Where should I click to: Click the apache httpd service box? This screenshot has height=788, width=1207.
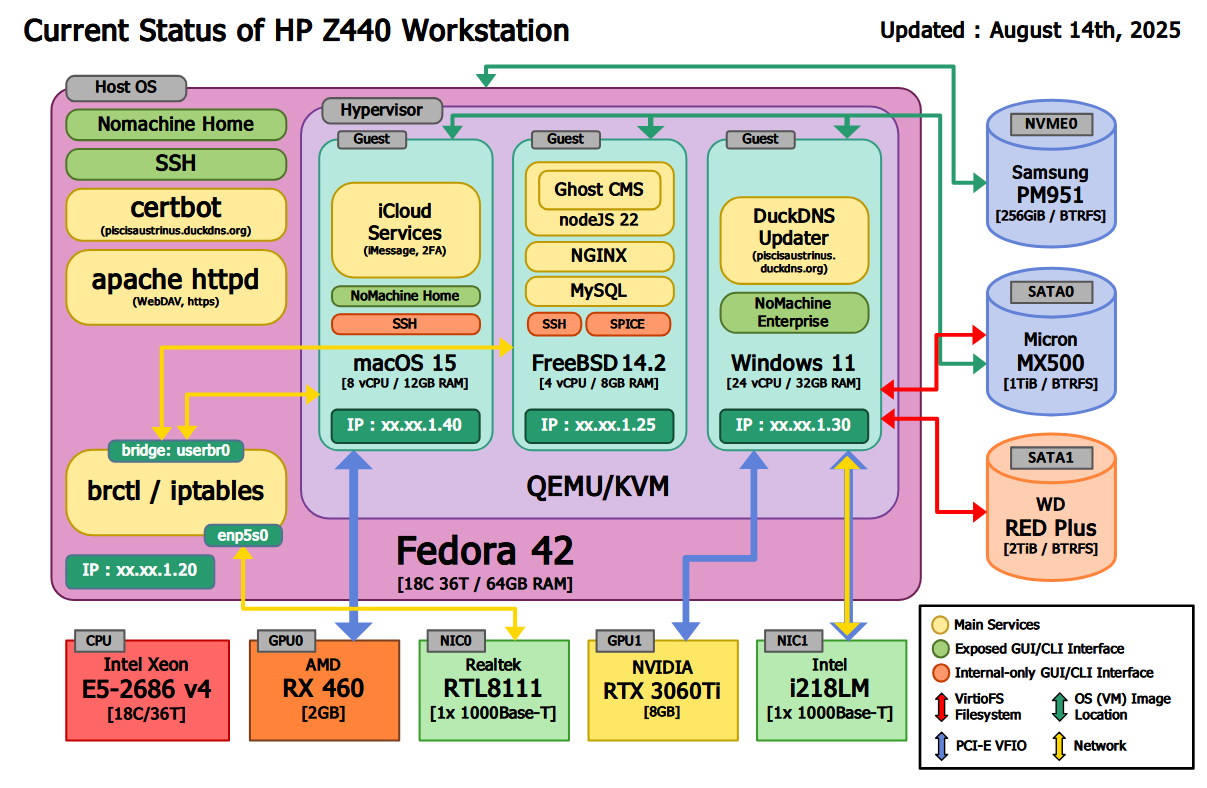coord(176,286)
